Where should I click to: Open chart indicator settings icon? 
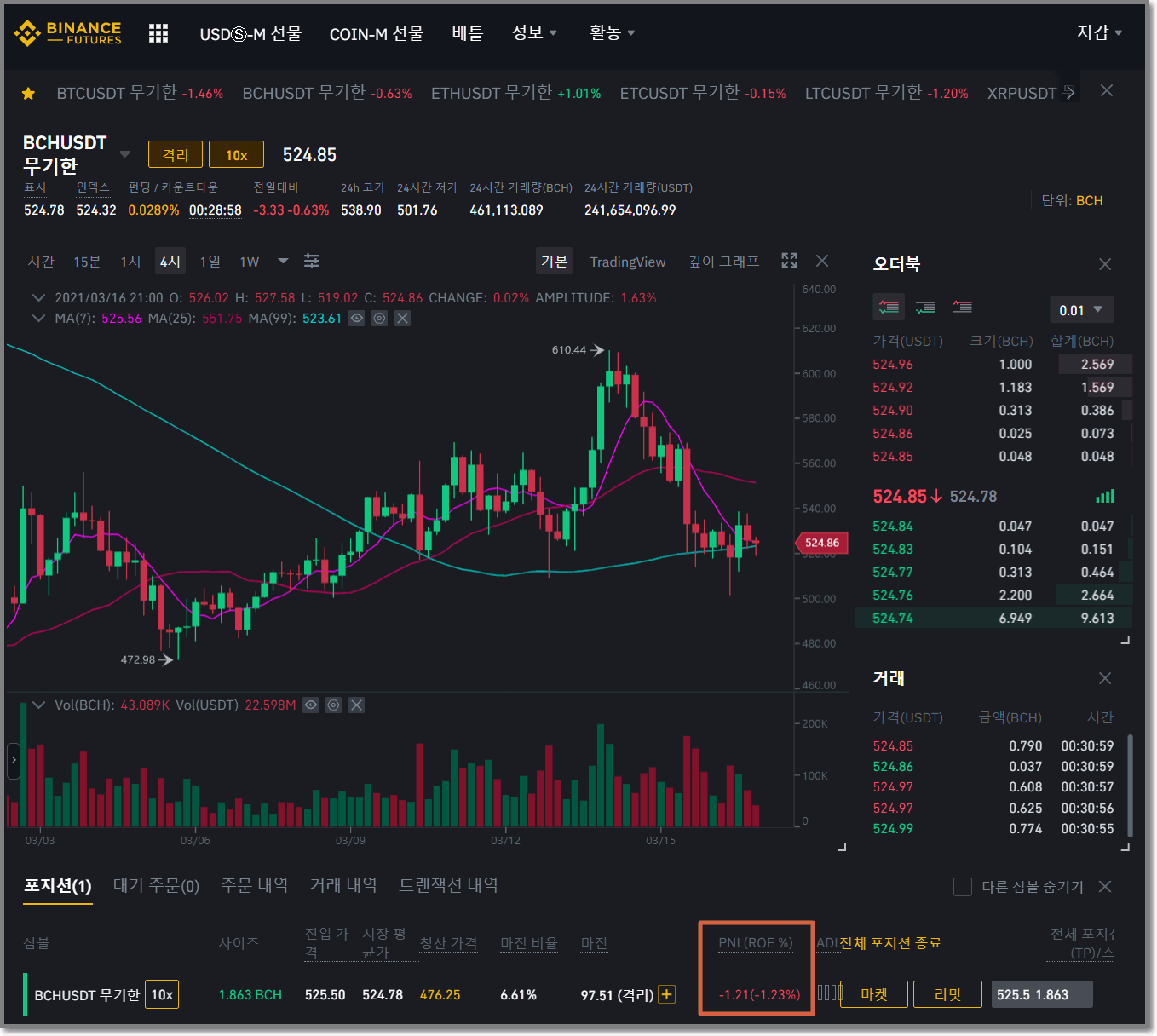tap(312, 261)
